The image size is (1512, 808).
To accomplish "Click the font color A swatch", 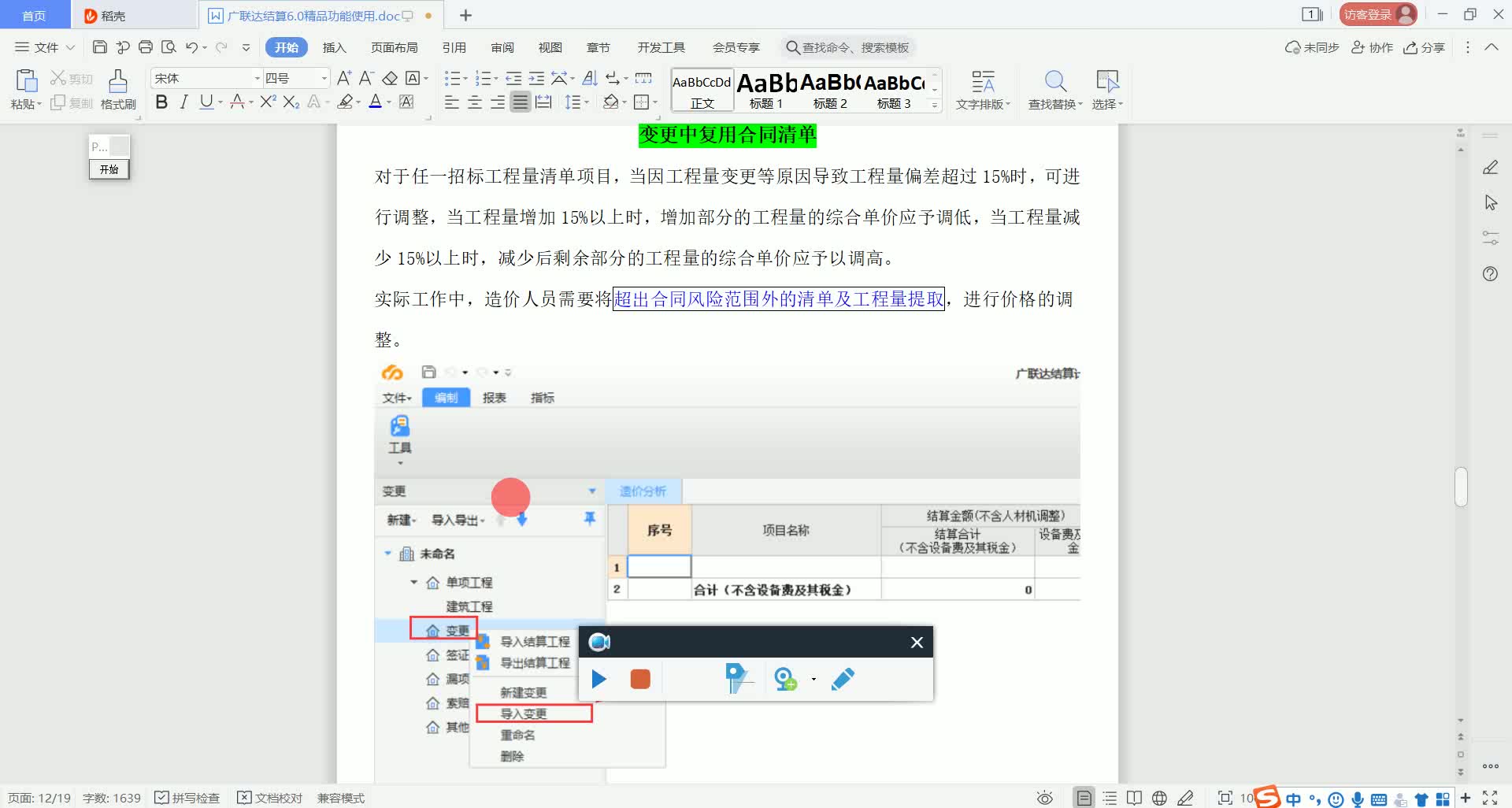I will 375,102.
